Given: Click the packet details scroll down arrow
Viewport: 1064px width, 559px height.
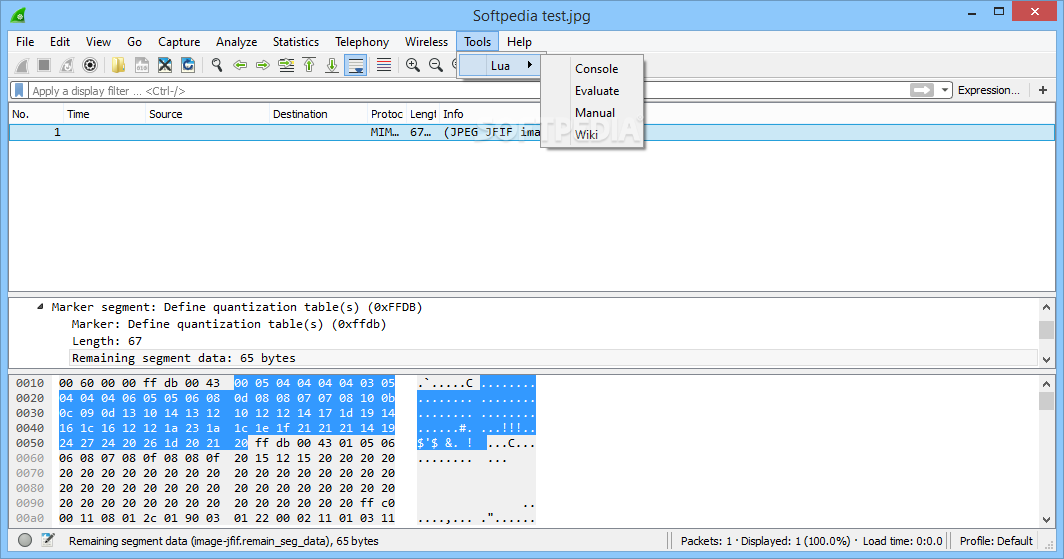Looking at the screenshot, I should pos(1046,359).
